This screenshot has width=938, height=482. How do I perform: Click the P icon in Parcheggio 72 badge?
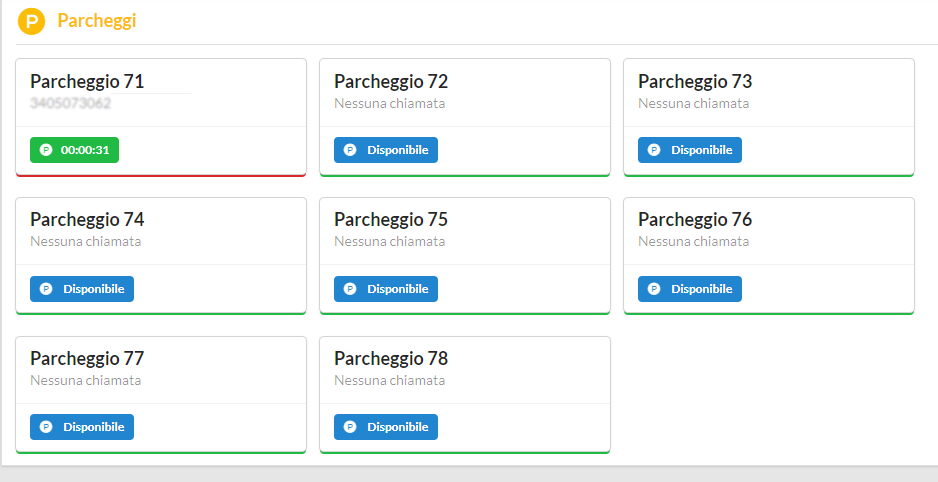pyautogui.click(x=350, y=150)
